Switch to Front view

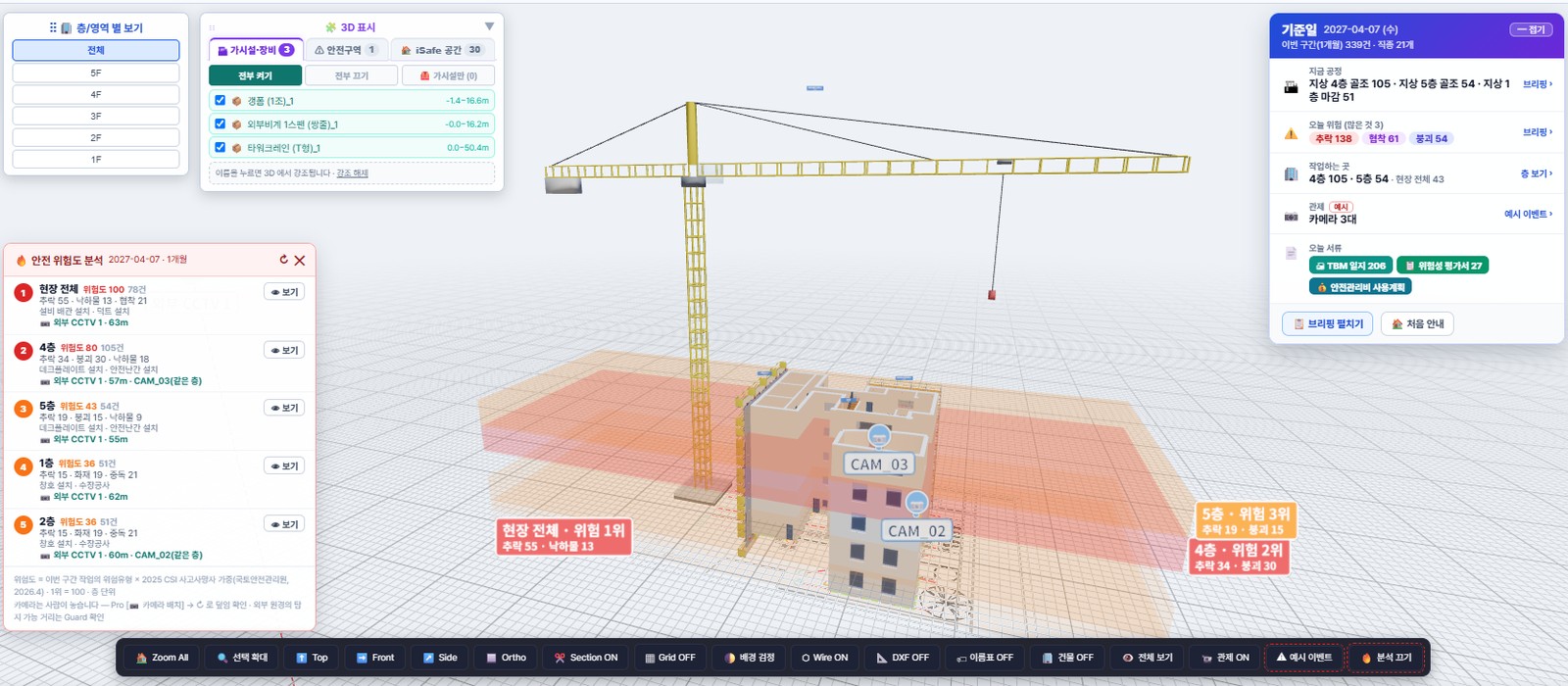pos(375,658)
